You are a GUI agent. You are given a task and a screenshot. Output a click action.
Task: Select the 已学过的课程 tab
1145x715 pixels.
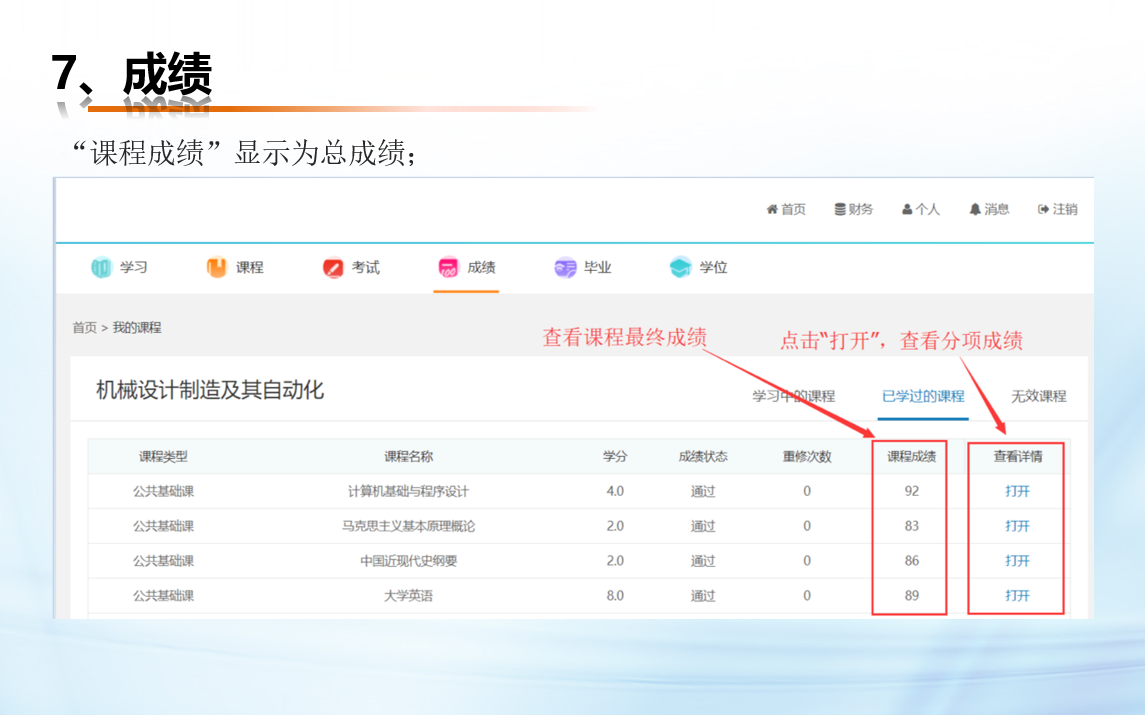click(x=923, y=396)
